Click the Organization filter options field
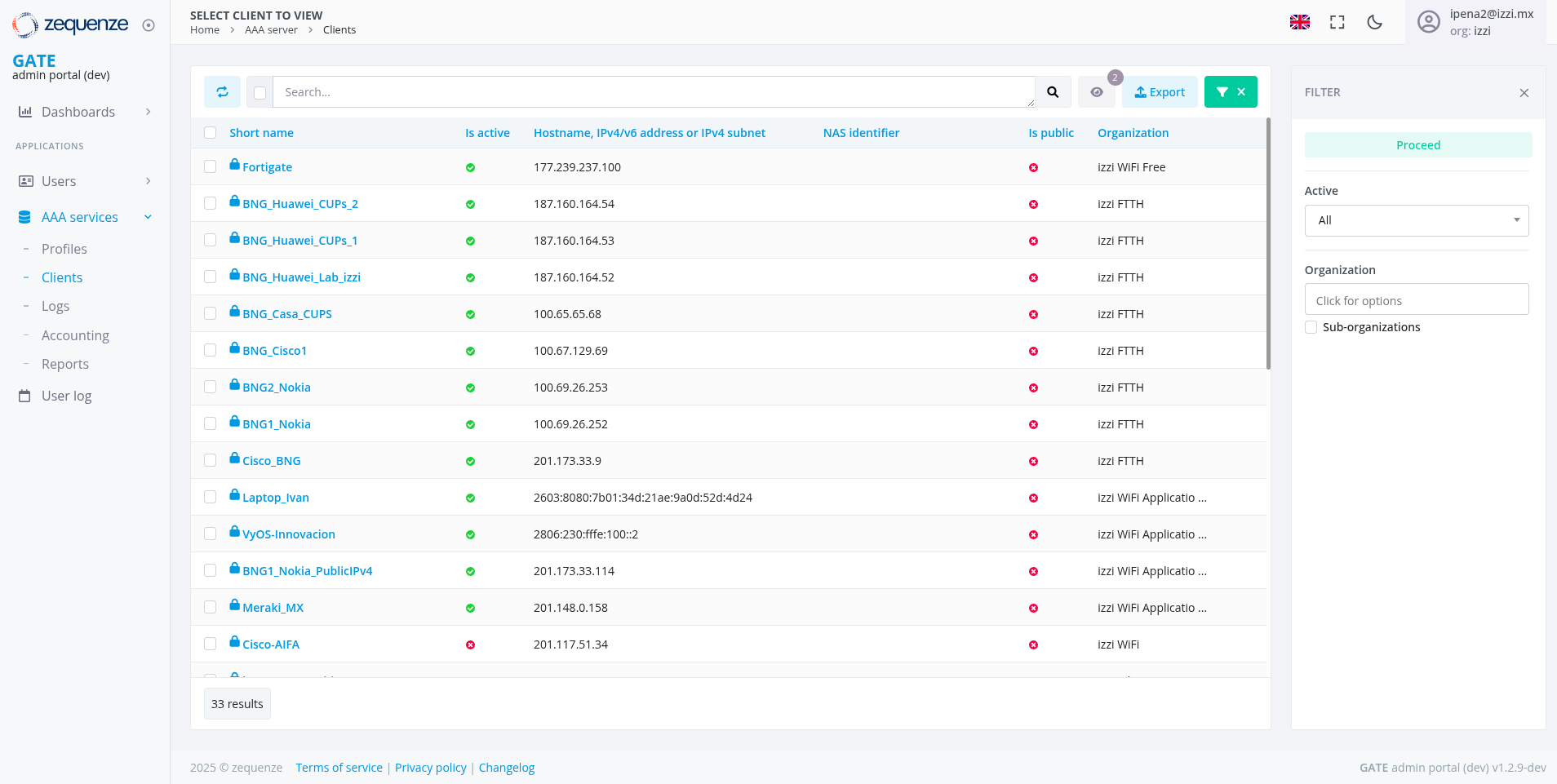 tap(1417, 299)
